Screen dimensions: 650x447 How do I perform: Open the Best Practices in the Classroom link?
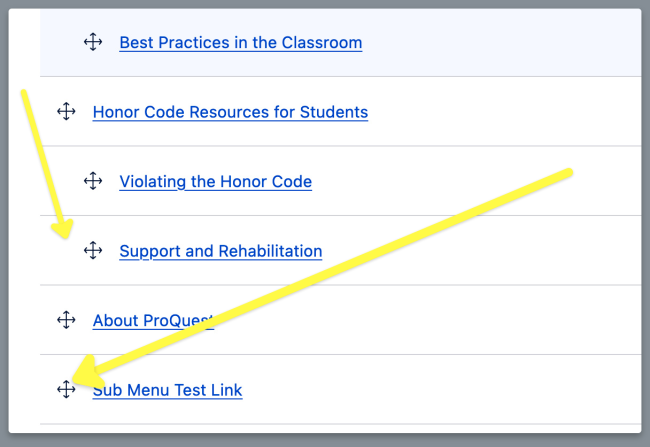pos(240,43)
